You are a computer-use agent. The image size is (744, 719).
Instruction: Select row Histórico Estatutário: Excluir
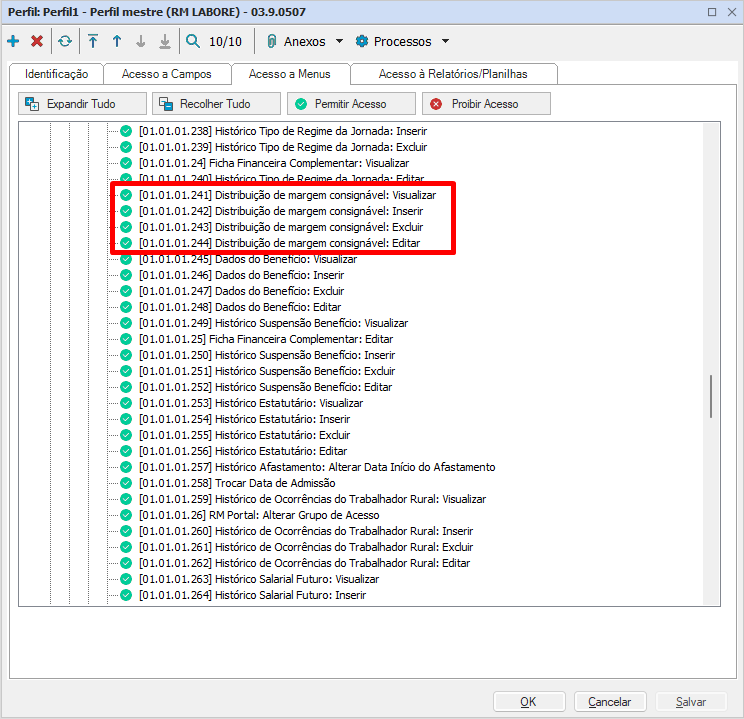pyautogui.click(x=244, y=435)
